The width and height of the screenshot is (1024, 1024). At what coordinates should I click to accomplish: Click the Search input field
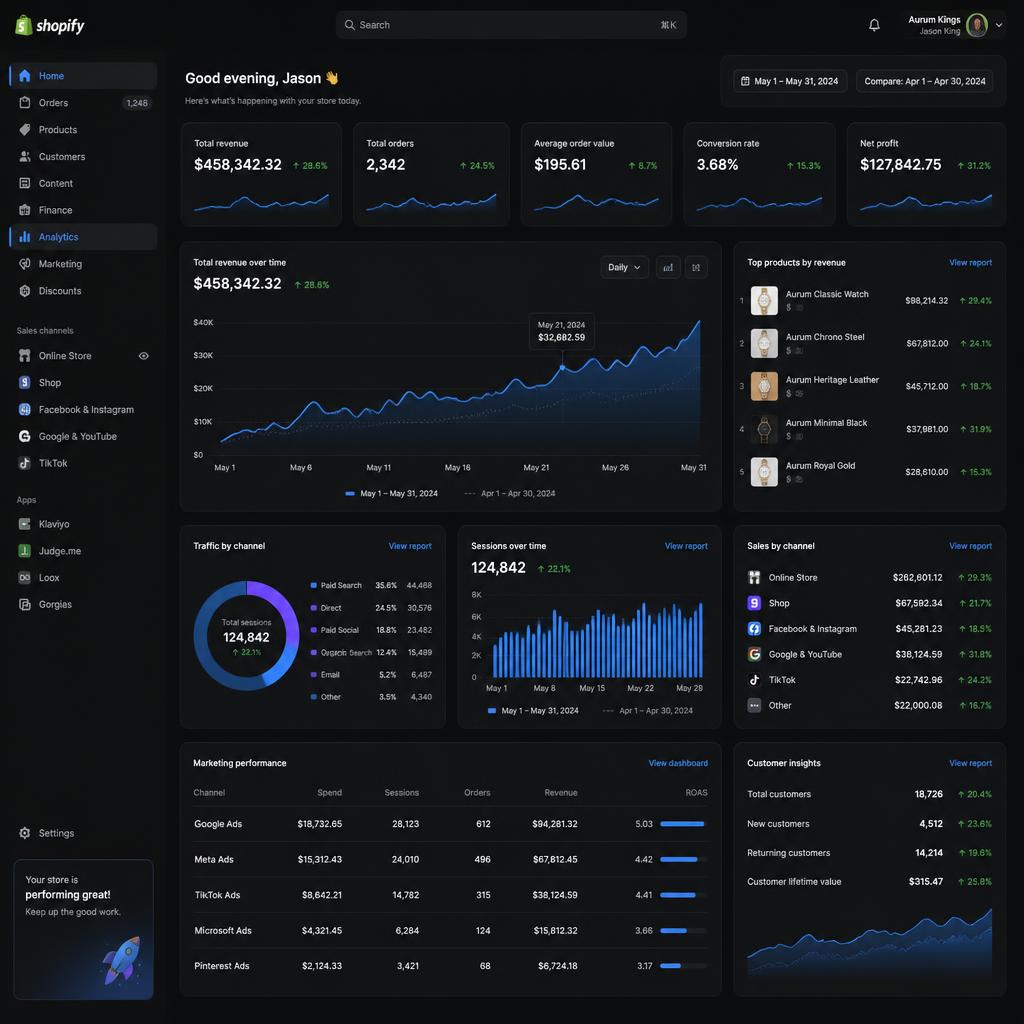click(511, 25)
